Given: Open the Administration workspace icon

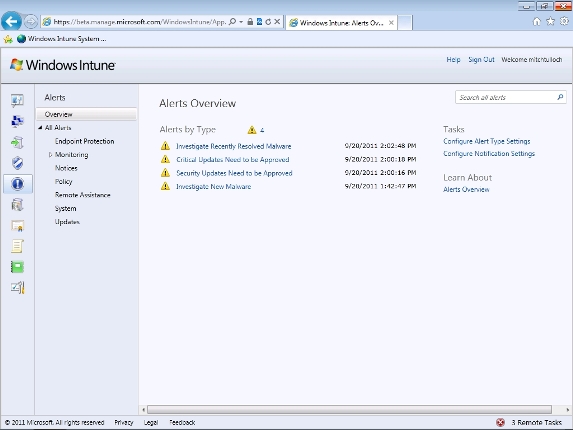Looking at the screenshot, I should (17, 288).
